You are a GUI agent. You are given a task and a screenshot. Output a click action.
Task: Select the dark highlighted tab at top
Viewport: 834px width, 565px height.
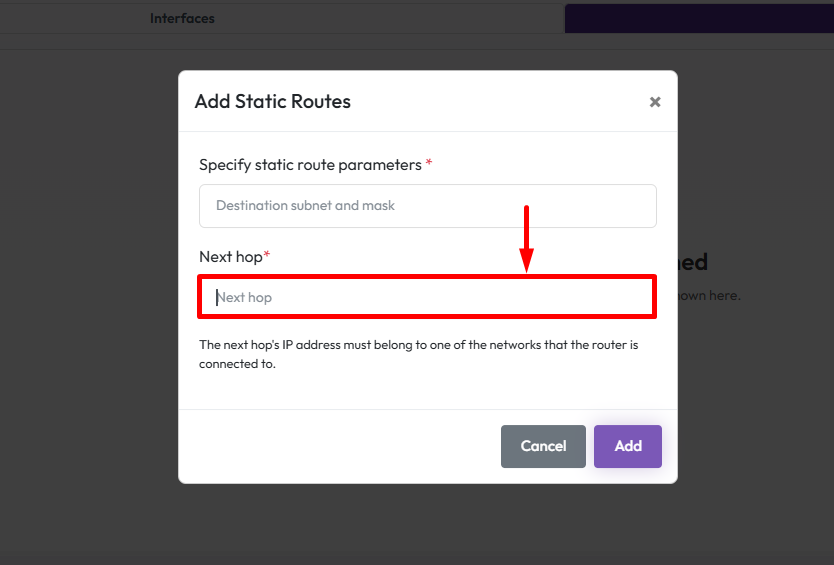click(698, 18)
